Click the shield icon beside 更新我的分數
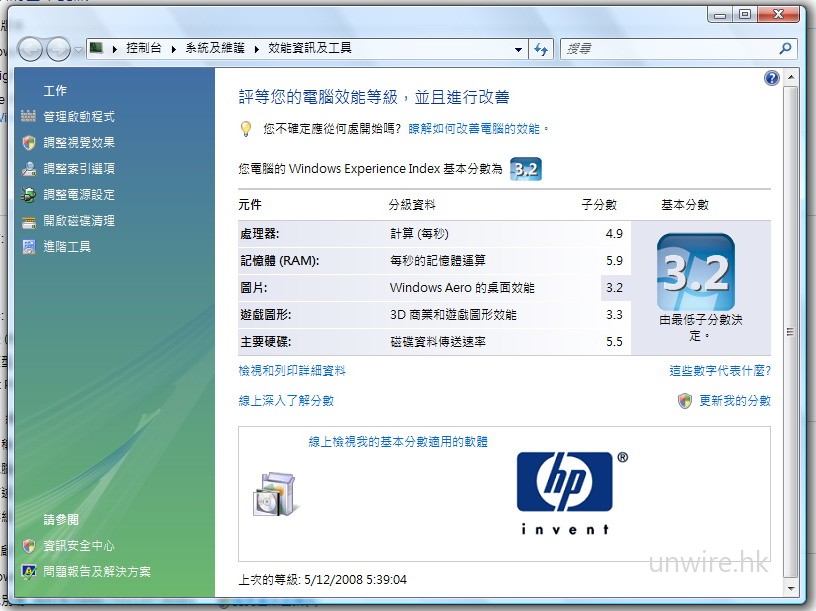The height and width of the screenshot is (611, 816). click(685, 399)
